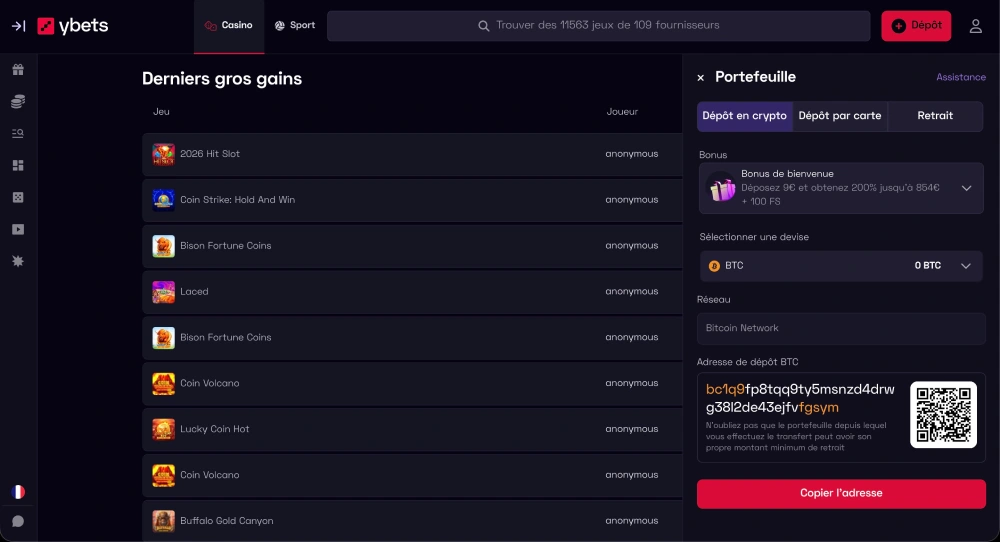Open the dice games sidebar icon
Screen dimensions: 1000x542
[18, 197]
